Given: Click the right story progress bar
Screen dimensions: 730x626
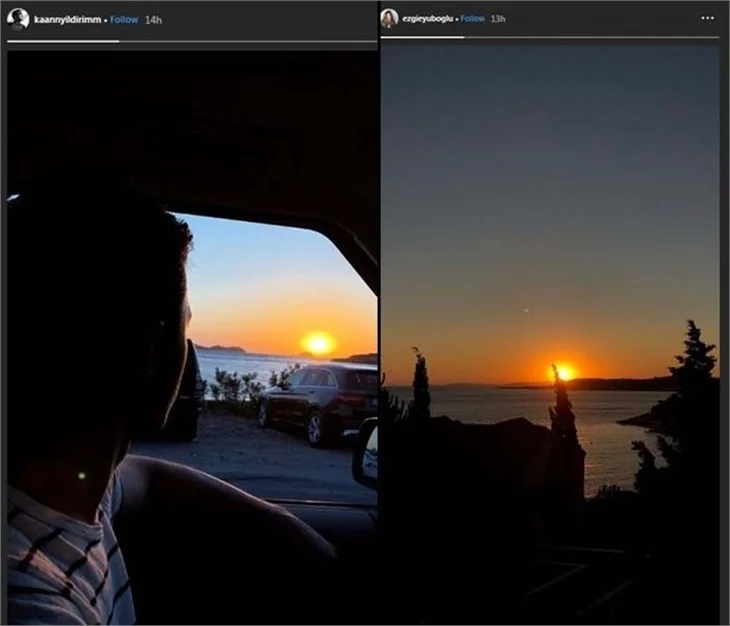Looking at the screenshot, I should [550, 37].
